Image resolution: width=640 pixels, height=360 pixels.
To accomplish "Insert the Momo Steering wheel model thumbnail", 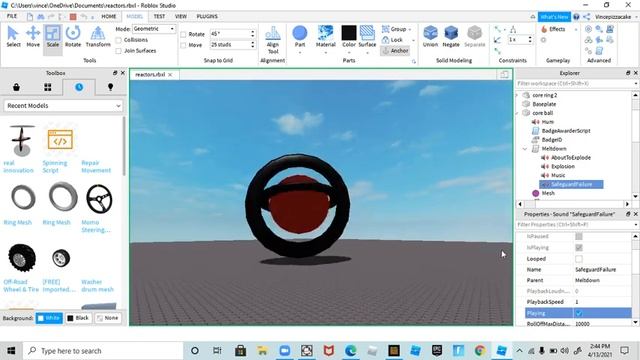I will pos(99,199).
